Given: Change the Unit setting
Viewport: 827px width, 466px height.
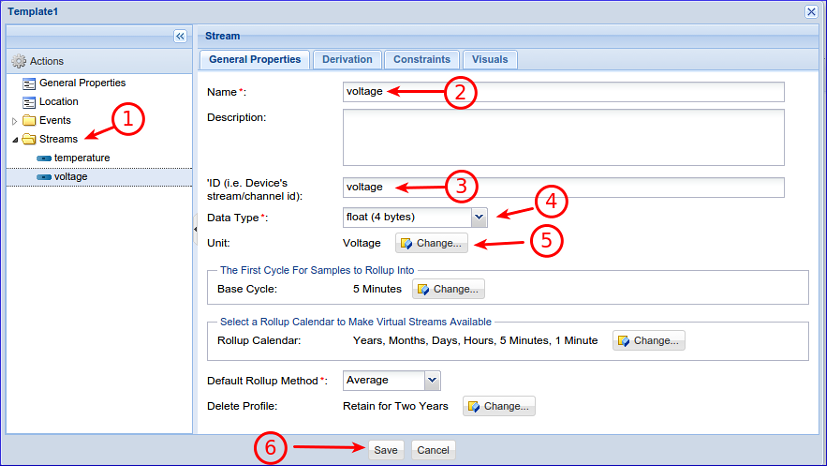Looking at the screenshot, I should [x=431, y=243].
